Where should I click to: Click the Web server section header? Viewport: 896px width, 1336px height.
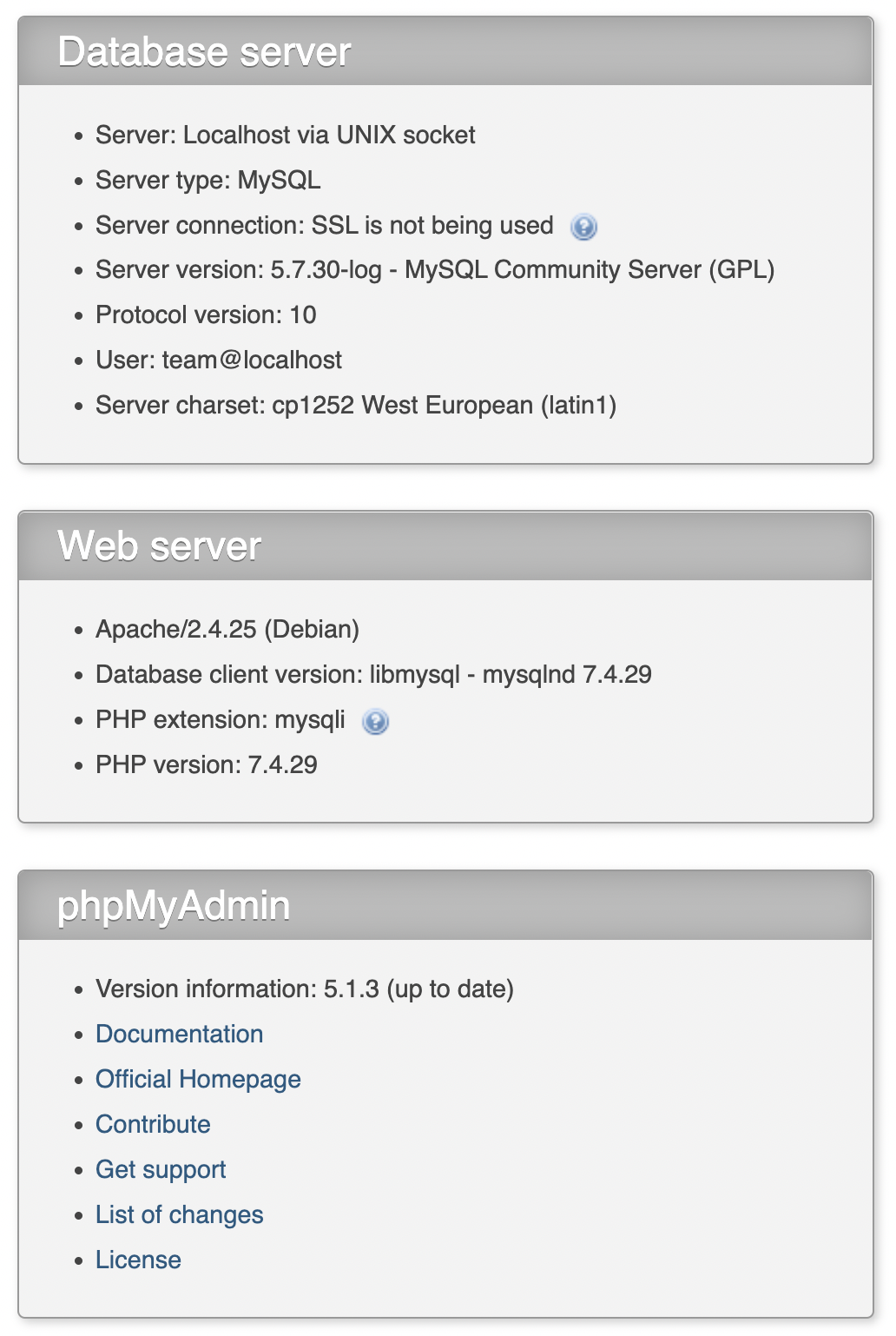tap(160, 546)
